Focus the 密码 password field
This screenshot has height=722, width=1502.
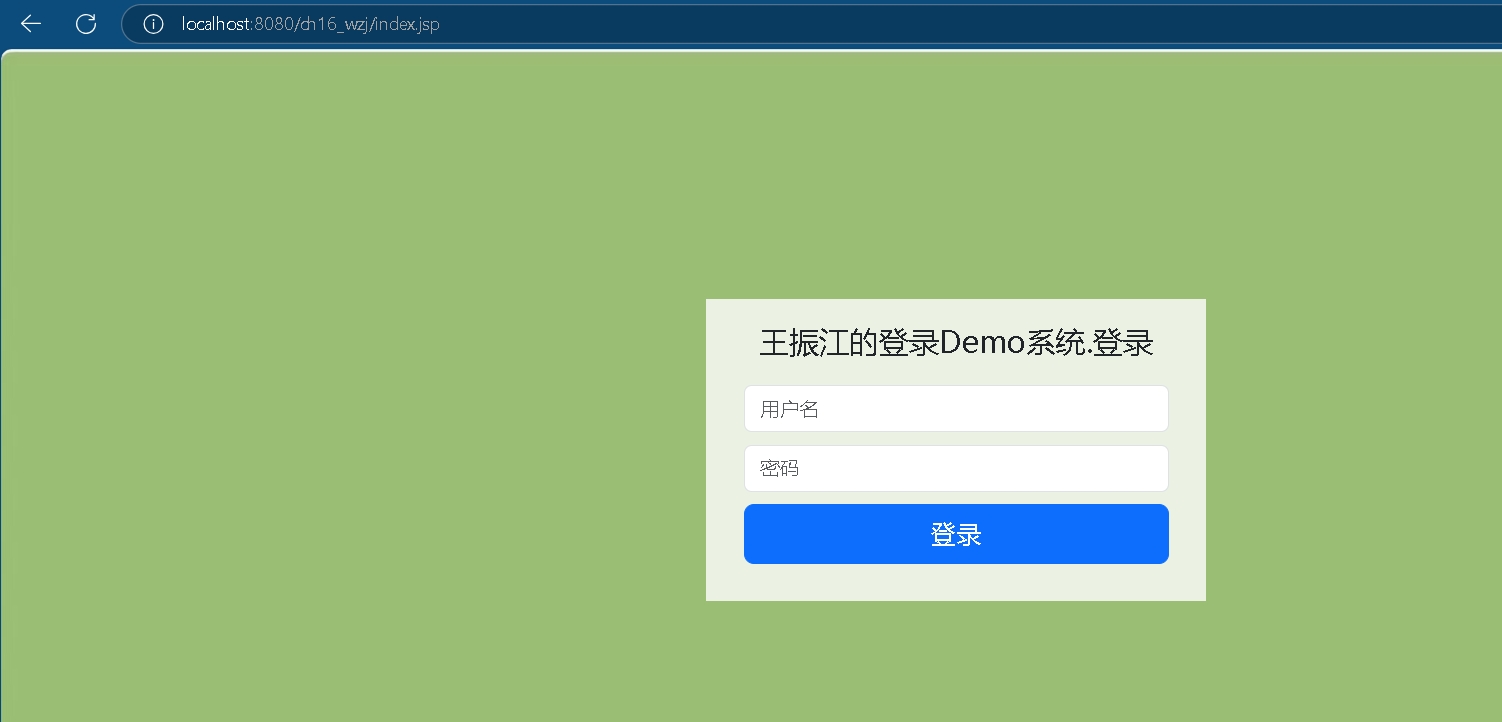click(955, 469)
